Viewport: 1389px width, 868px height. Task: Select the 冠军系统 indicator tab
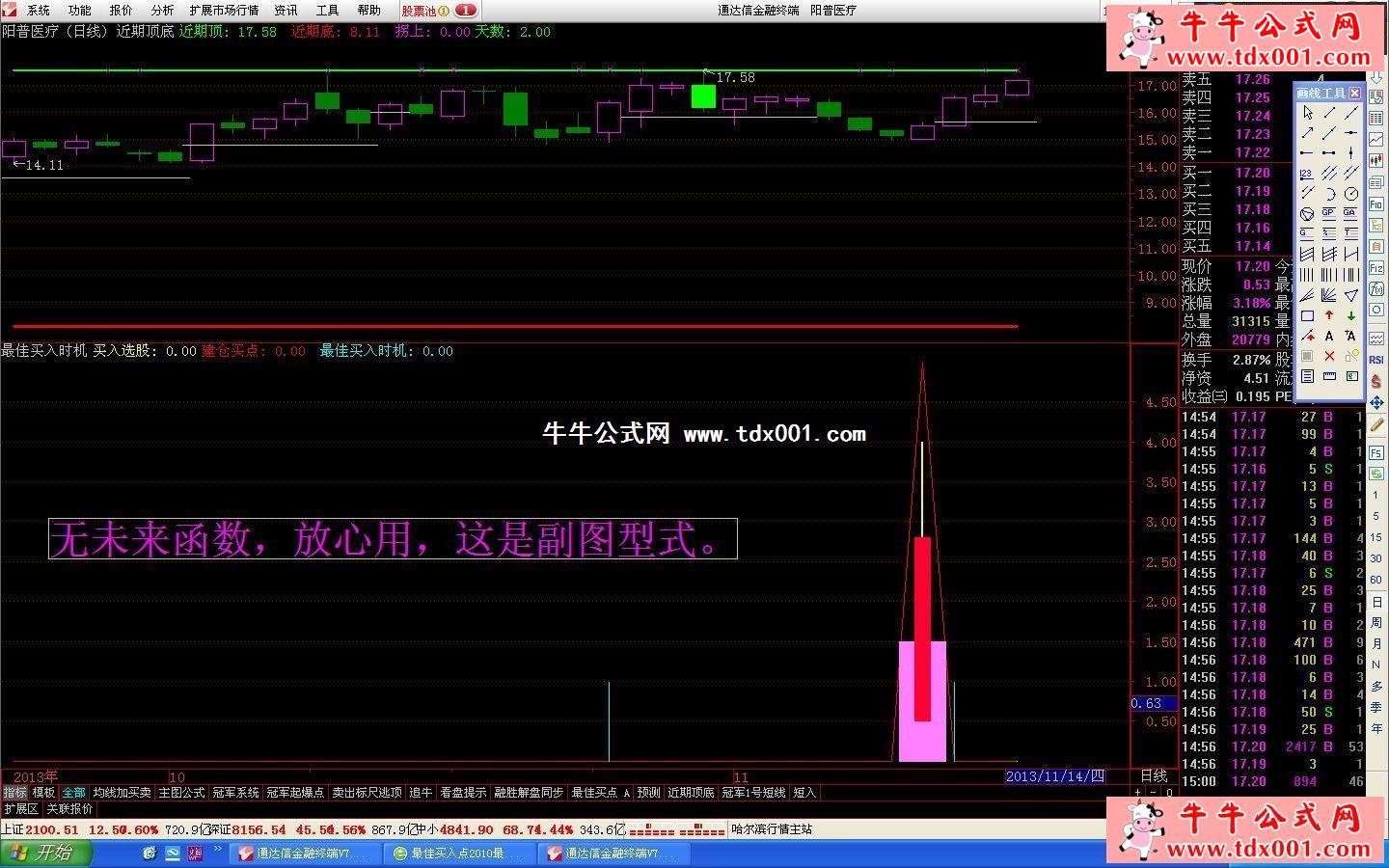pos(236,793)
